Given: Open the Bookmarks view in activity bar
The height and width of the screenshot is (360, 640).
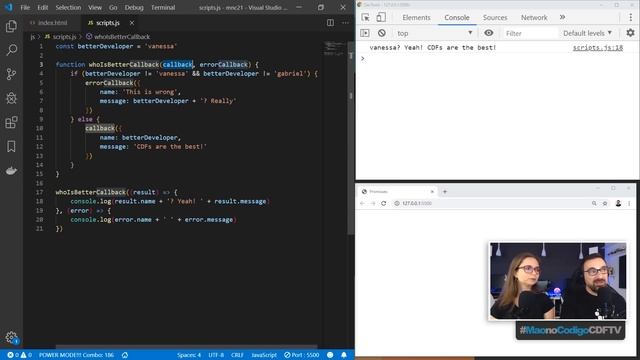Looking at the screenshot, I should pos(11,146).
